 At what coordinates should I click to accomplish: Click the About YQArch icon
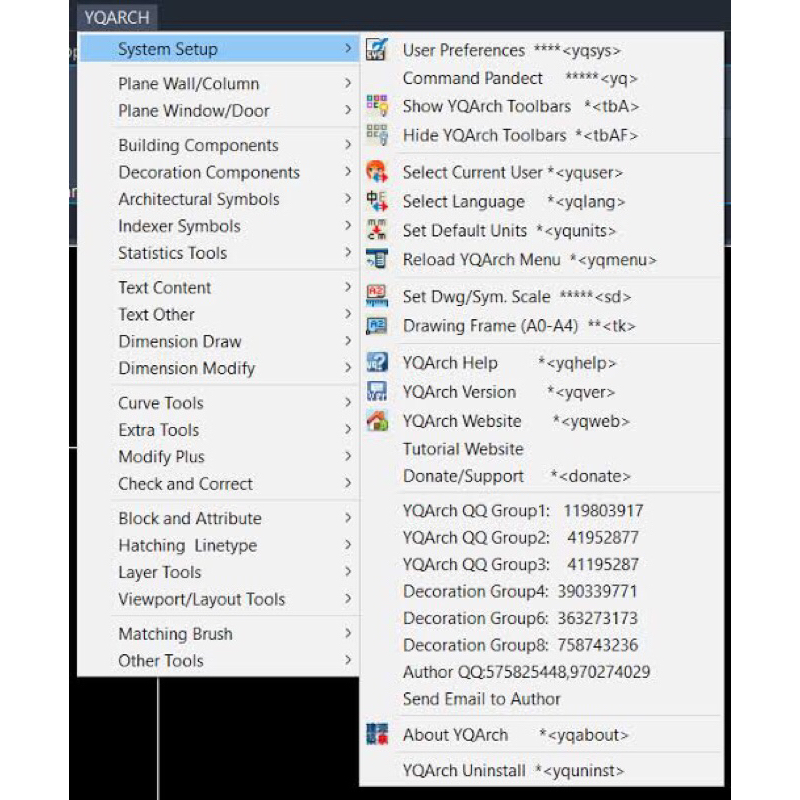tap(377, 735)
